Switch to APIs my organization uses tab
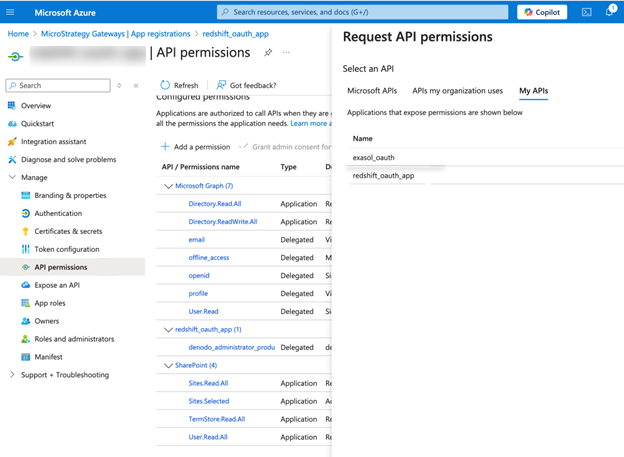Viewport: 624px width, 457px height. pos(457,91)
